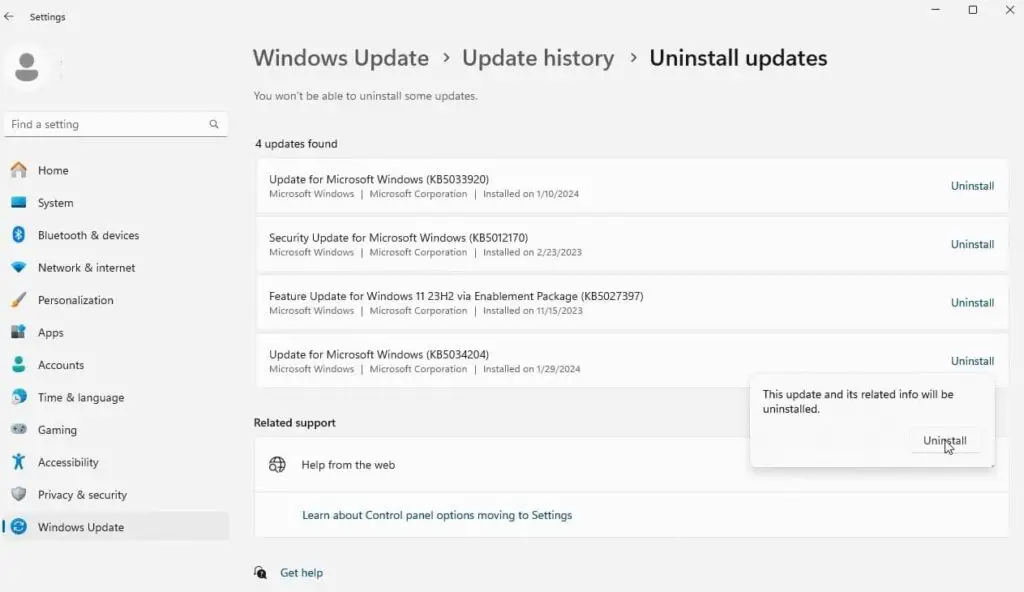Open Gaming settings

click(58, 429)
